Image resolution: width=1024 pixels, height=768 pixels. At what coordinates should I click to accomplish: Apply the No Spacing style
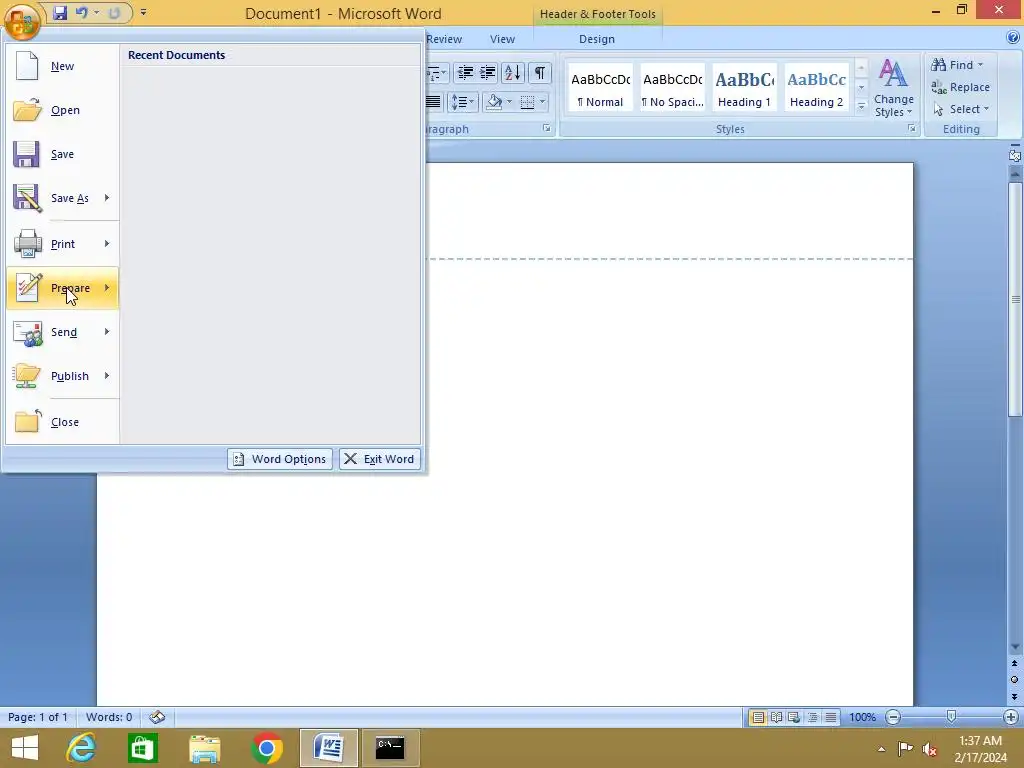(673, 88)
